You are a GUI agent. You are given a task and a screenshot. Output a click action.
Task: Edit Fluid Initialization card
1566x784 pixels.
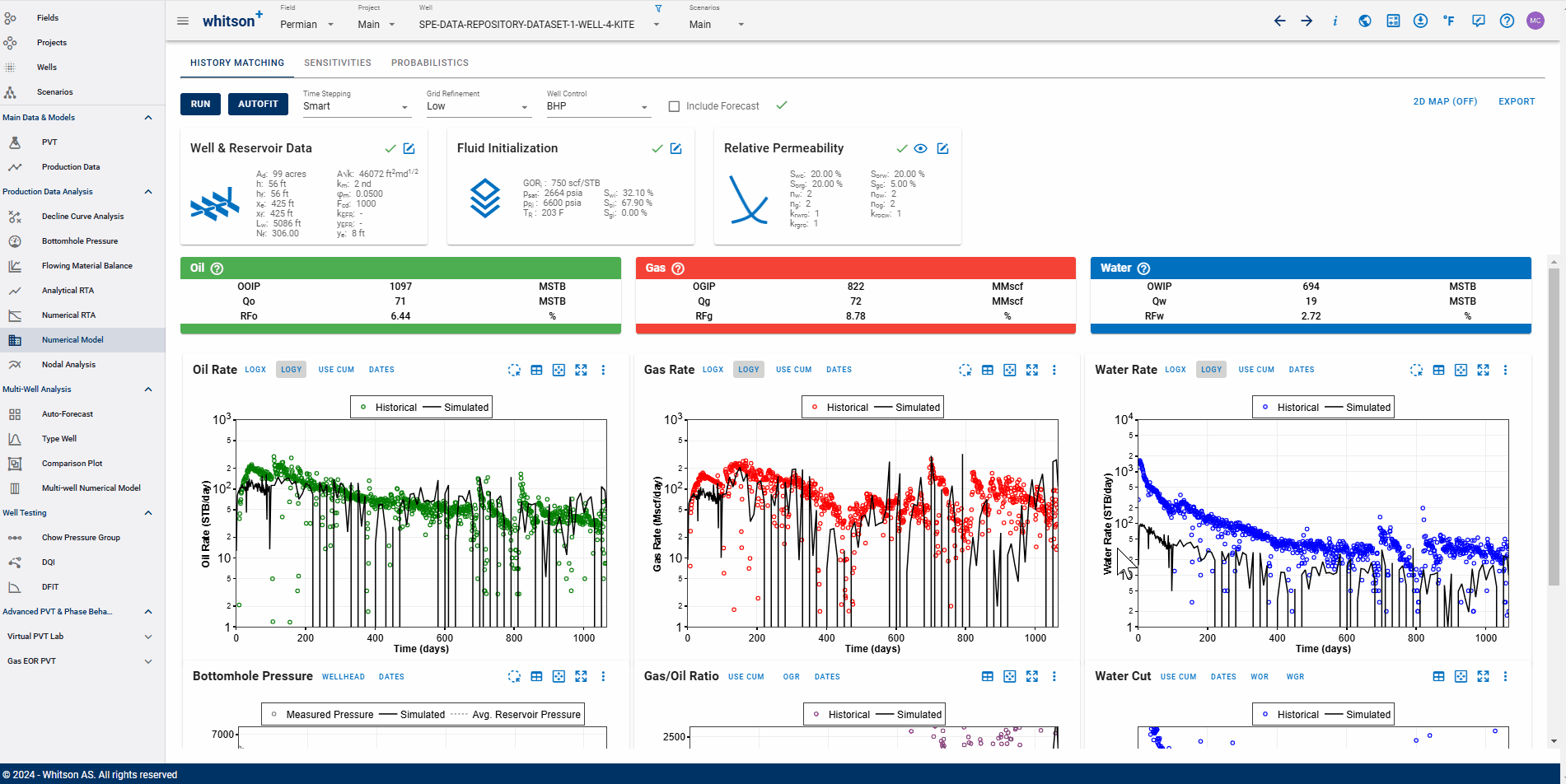pyautogui.click(x=676, y=149)
